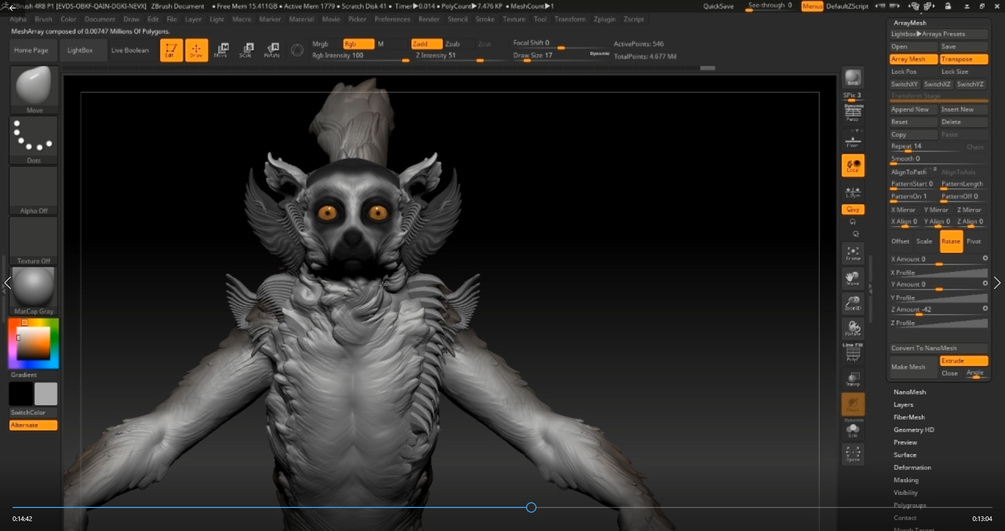
Task: Open the Zplugin menu
Action: click(604, 19)
